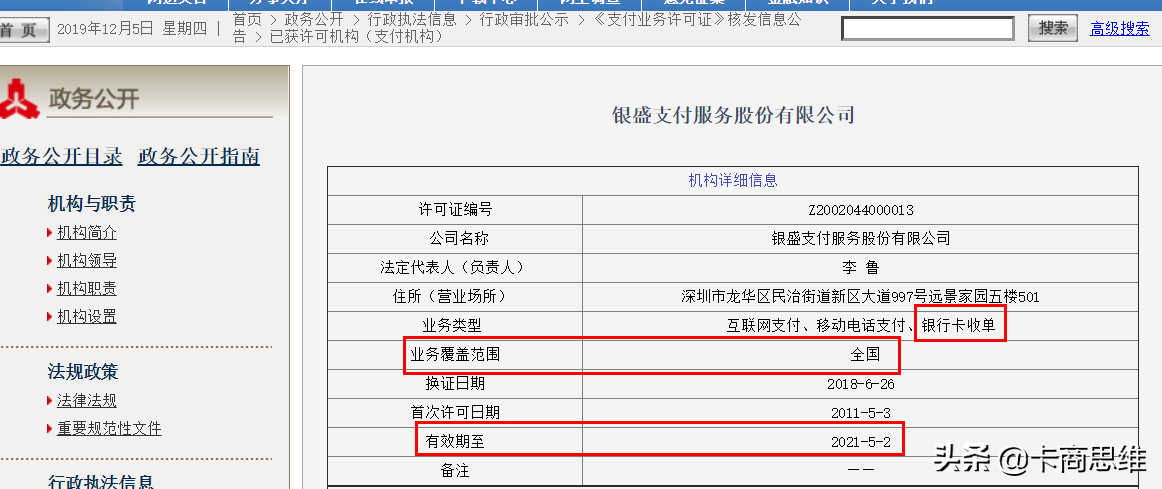The width and height of the screenshot is (1162, 489).
Task: Click the 住所（营业场所） label cell
Action: click(x=455, y=297)
